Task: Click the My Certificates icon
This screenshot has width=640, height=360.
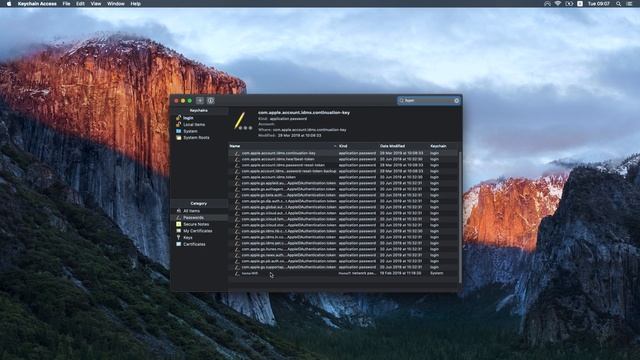Action: [x=178, y=231]
